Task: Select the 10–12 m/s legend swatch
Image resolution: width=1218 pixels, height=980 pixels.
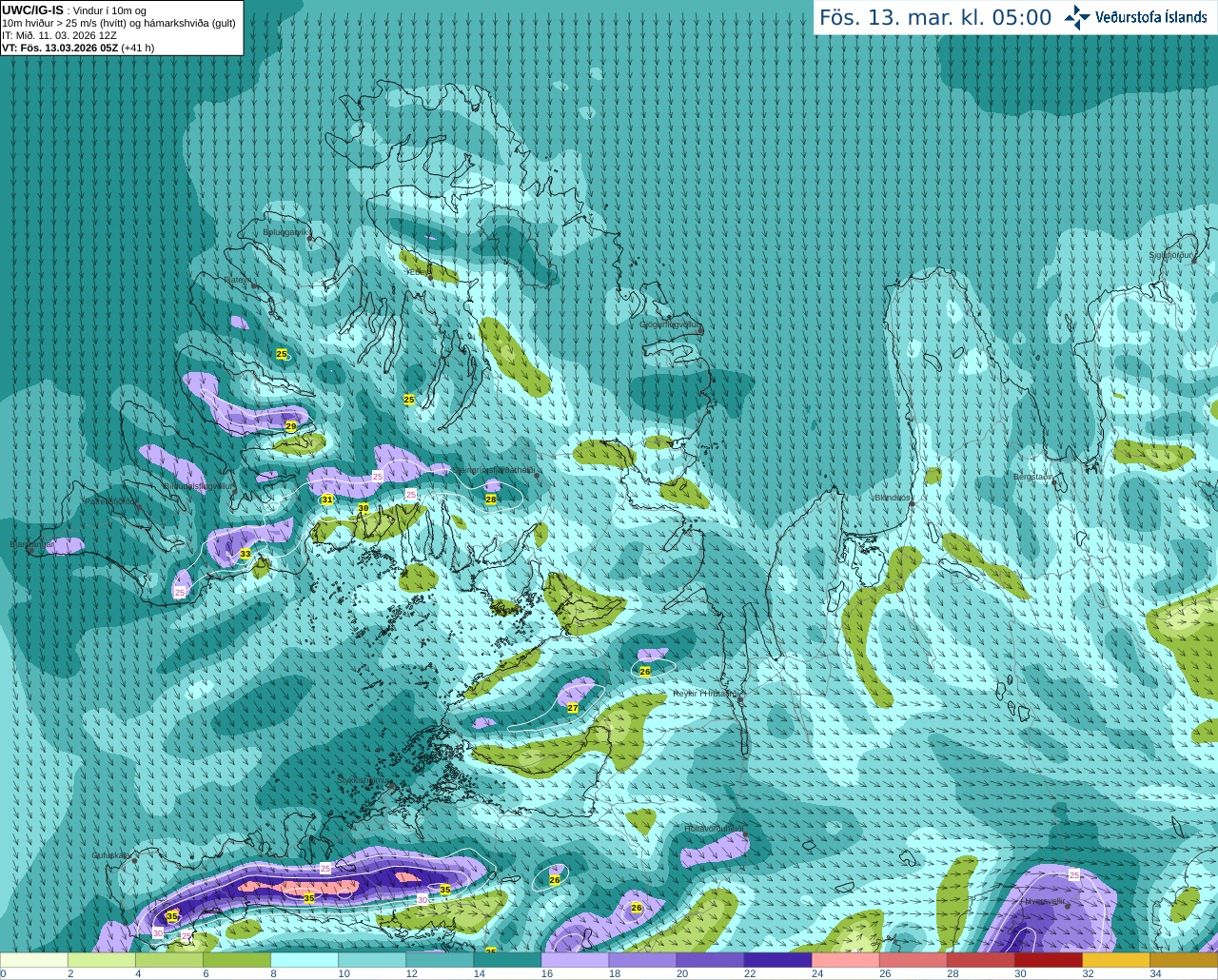Action: click(x=372, y=960)
